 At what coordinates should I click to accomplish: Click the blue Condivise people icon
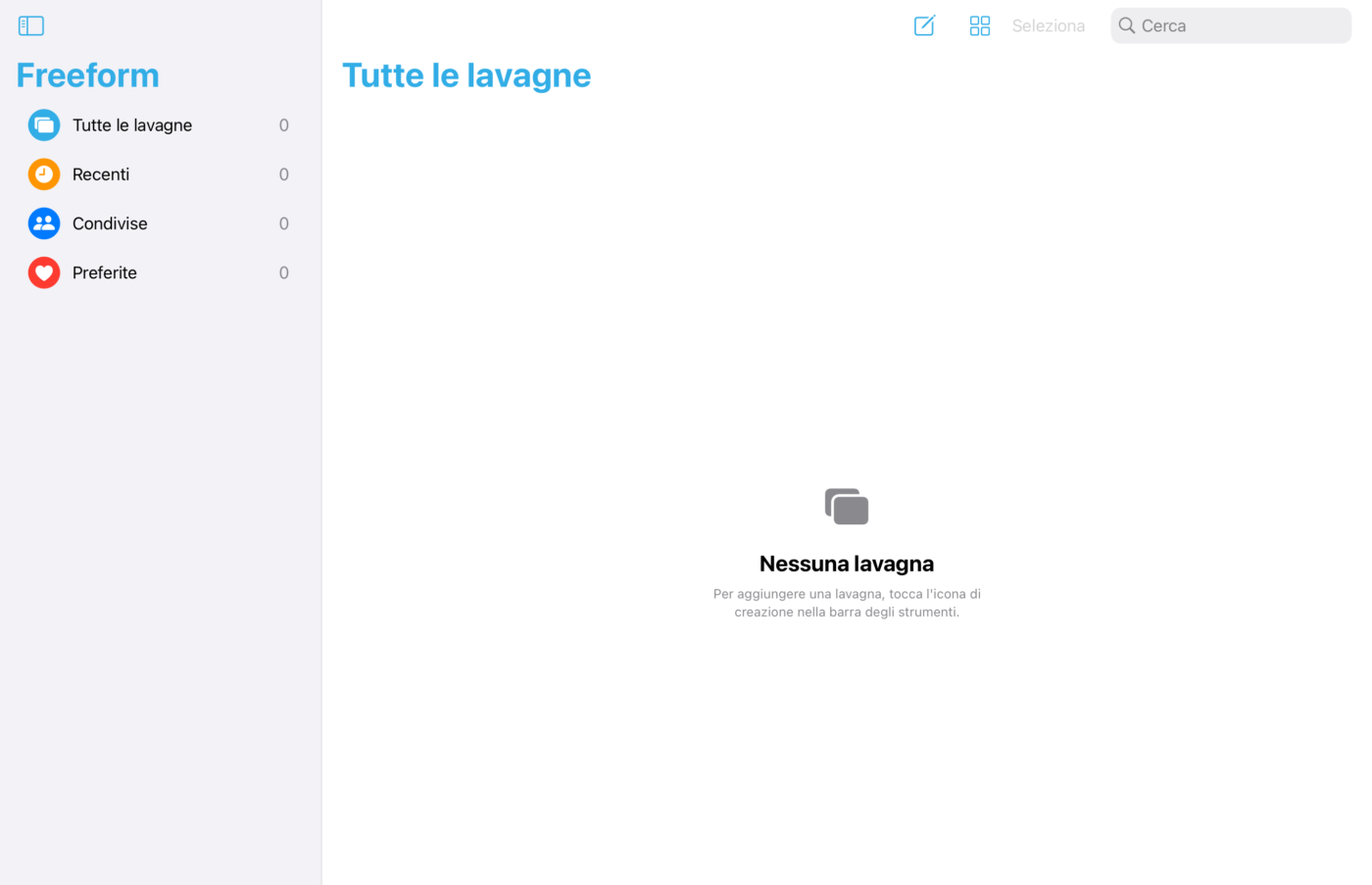click(x=44, y=223)
